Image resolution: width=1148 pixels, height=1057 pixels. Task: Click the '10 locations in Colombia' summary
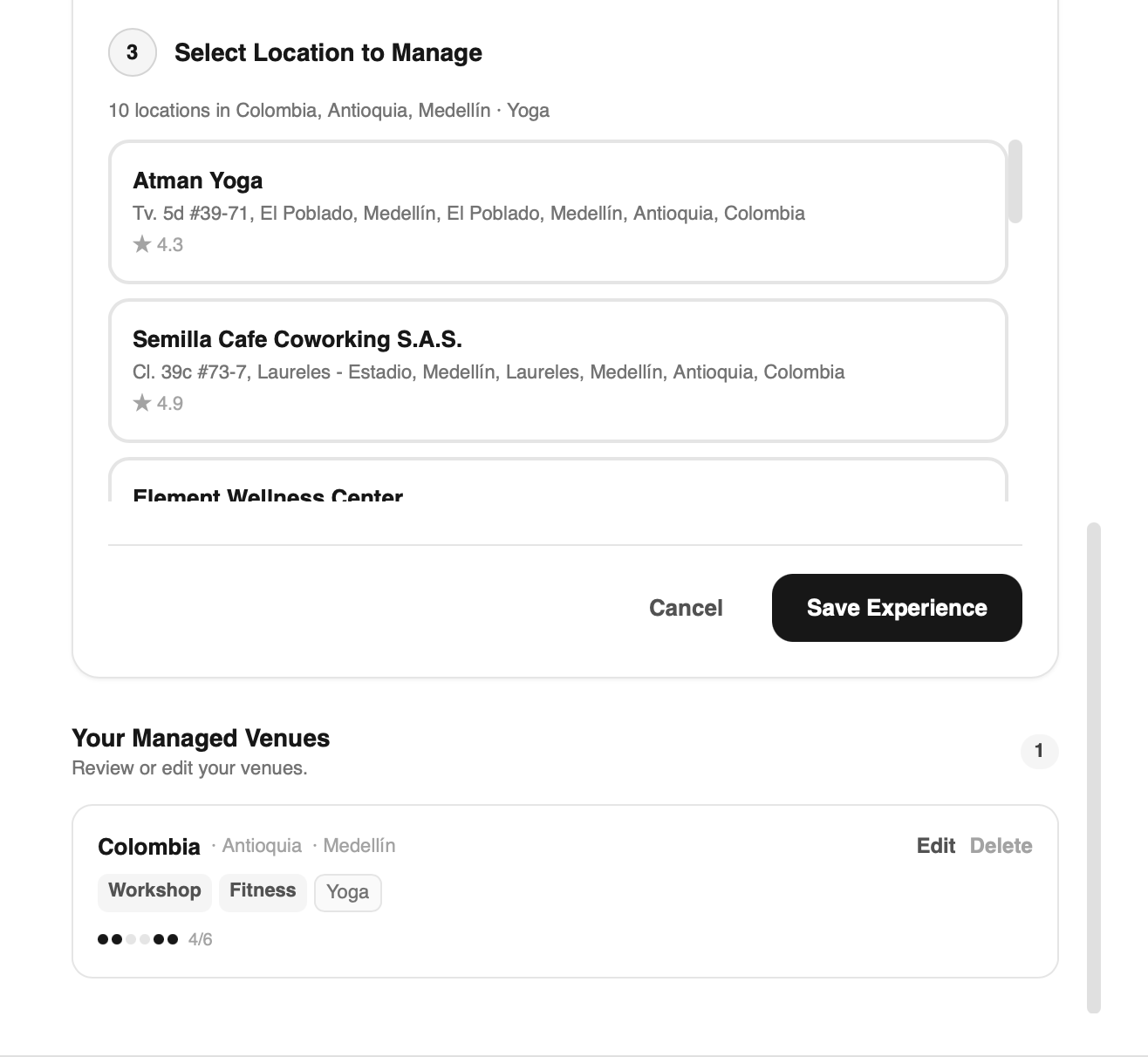[x=329, y=111]
